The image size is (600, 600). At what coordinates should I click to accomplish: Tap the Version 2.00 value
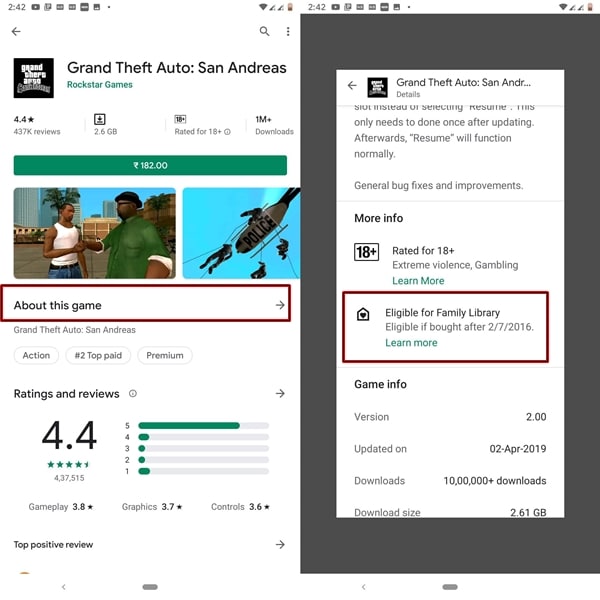pyautogui.click(x=536, y=417)
